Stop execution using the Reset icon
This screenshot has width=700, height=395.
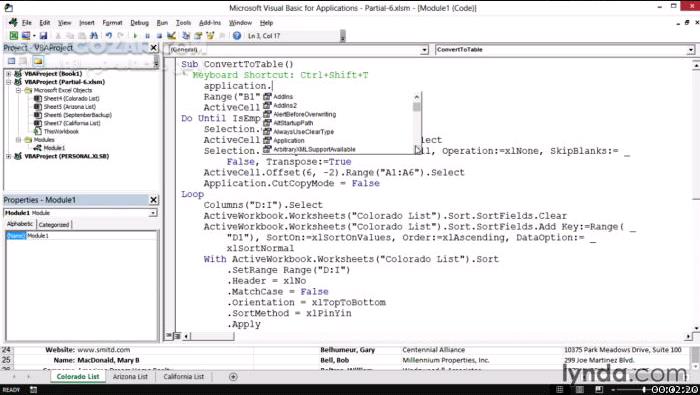(159, 36)
